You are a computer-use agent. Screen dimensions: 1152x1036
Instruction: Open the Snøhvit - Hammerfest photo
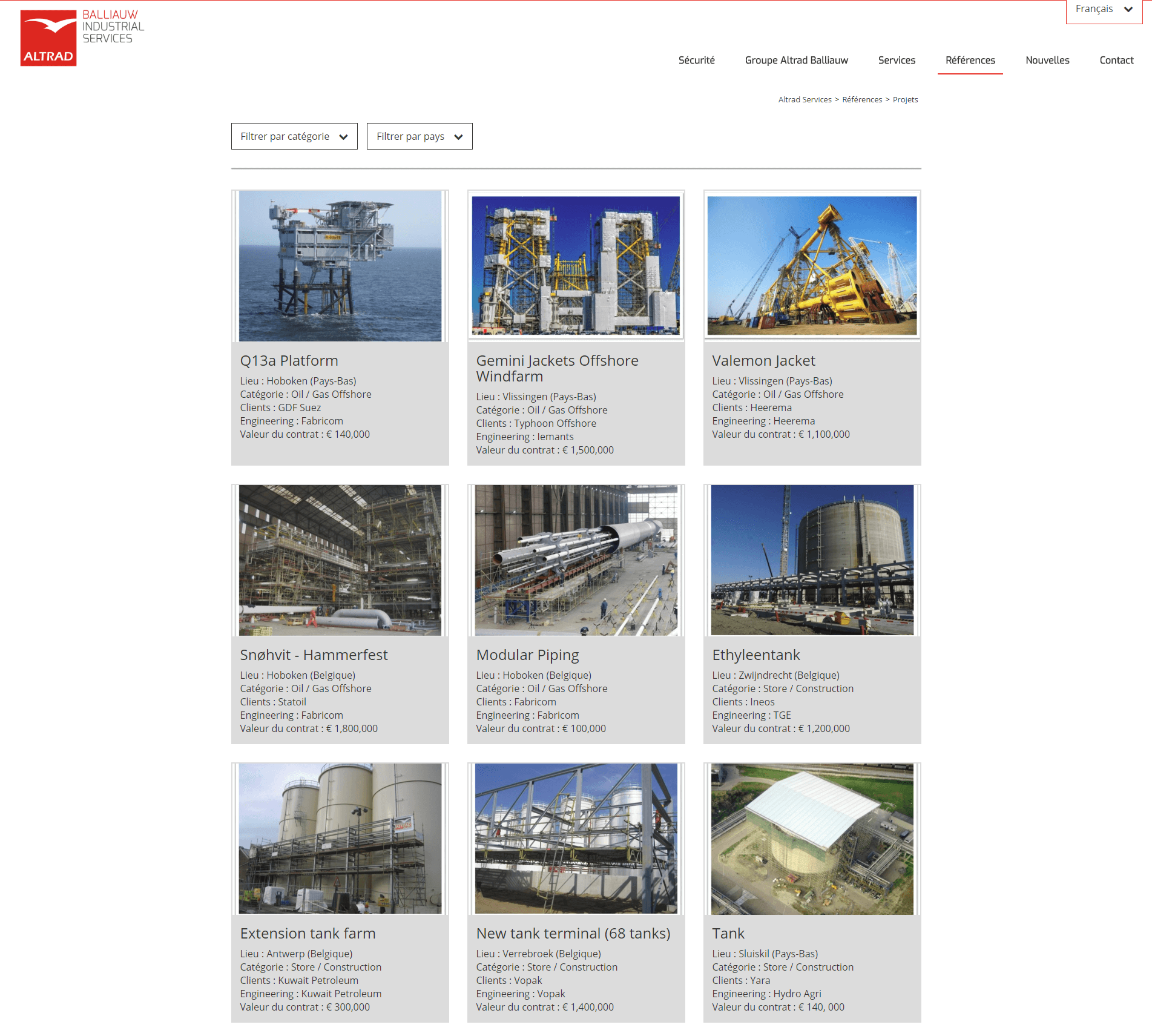(340, 560)
